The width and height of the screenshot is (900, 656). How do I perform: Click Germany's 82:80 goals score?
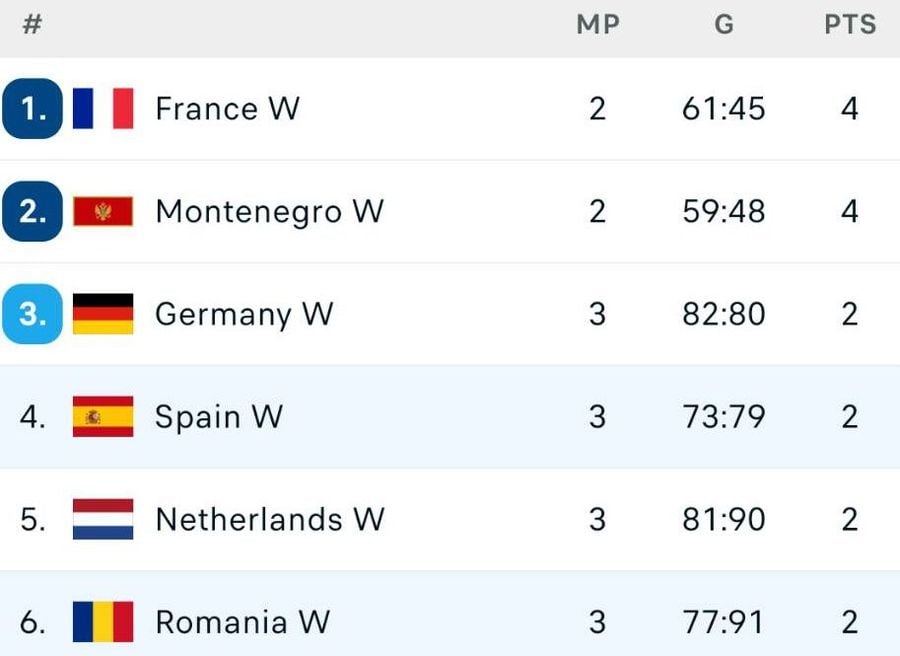point(724,314)
